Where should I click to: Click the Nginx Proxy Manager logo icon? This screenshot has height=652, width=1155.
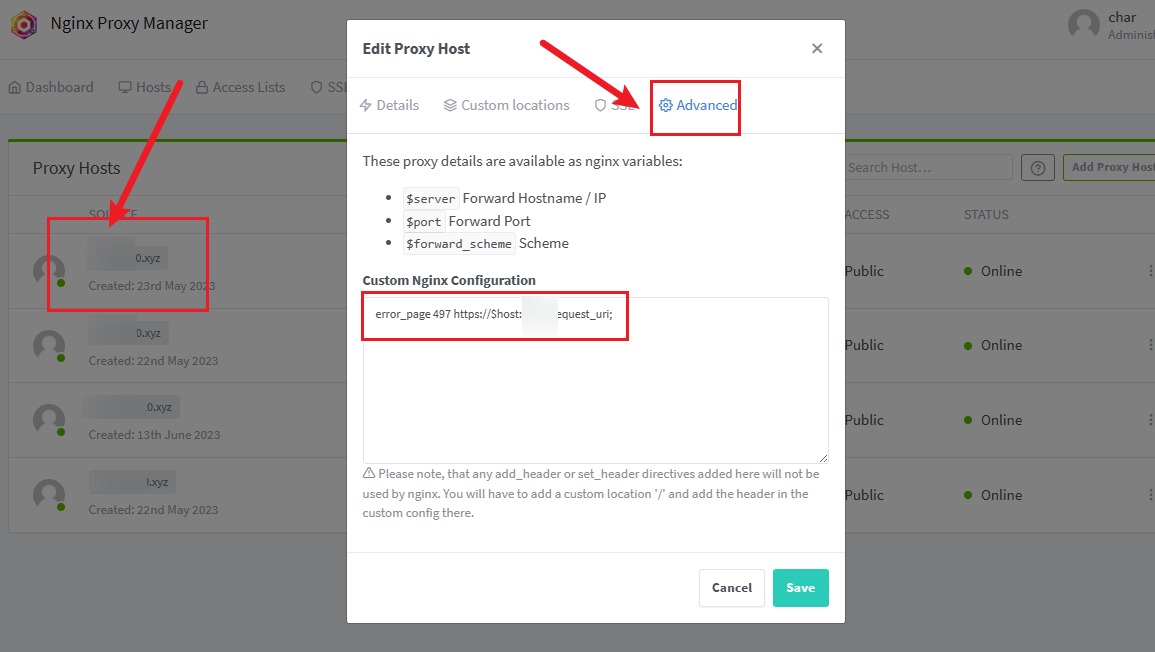pos(24,24)
